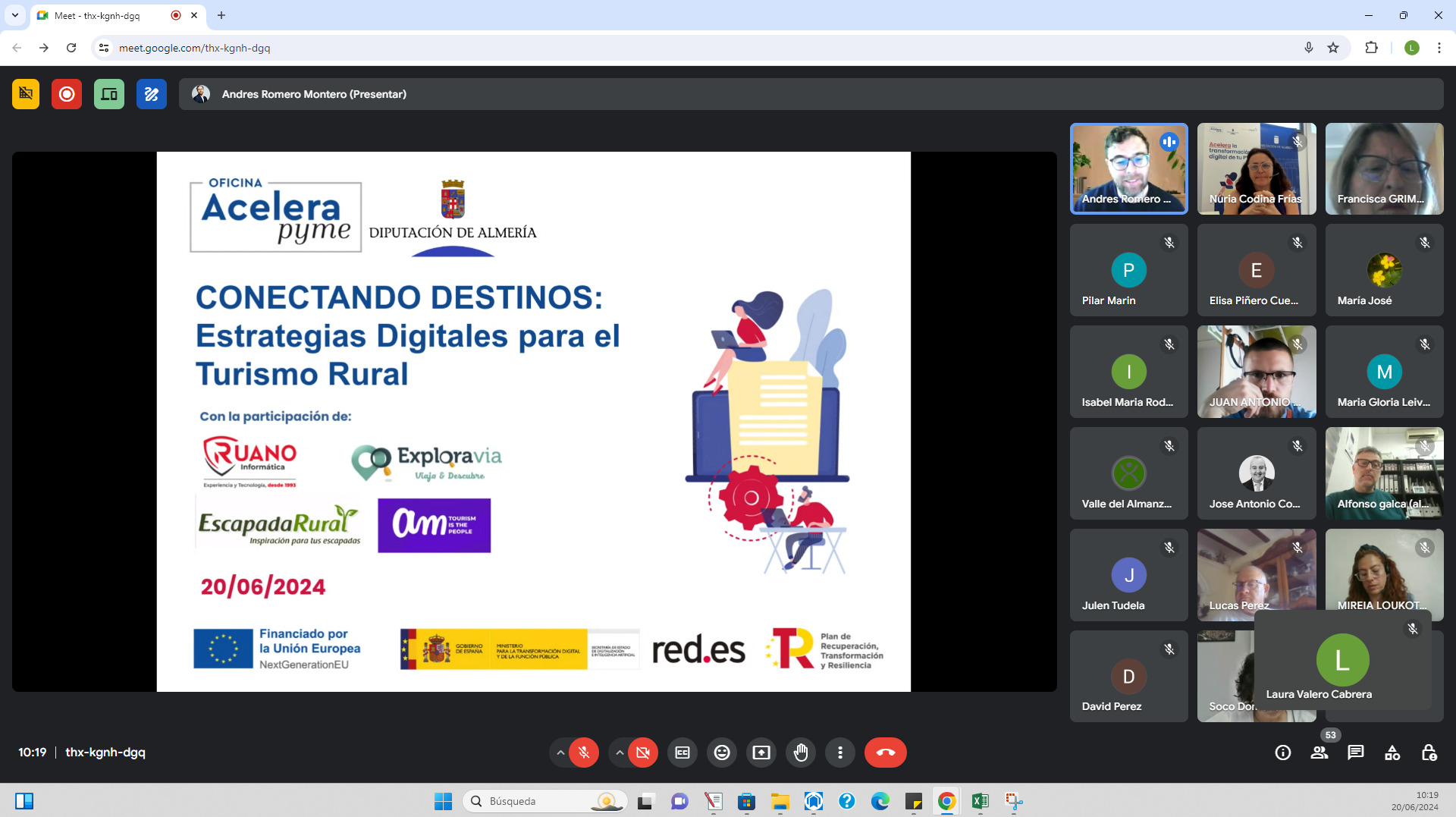Open File Explorer from the taskbar
The width and height of the screenshot is (1456, 817).
tap(780, 801)
